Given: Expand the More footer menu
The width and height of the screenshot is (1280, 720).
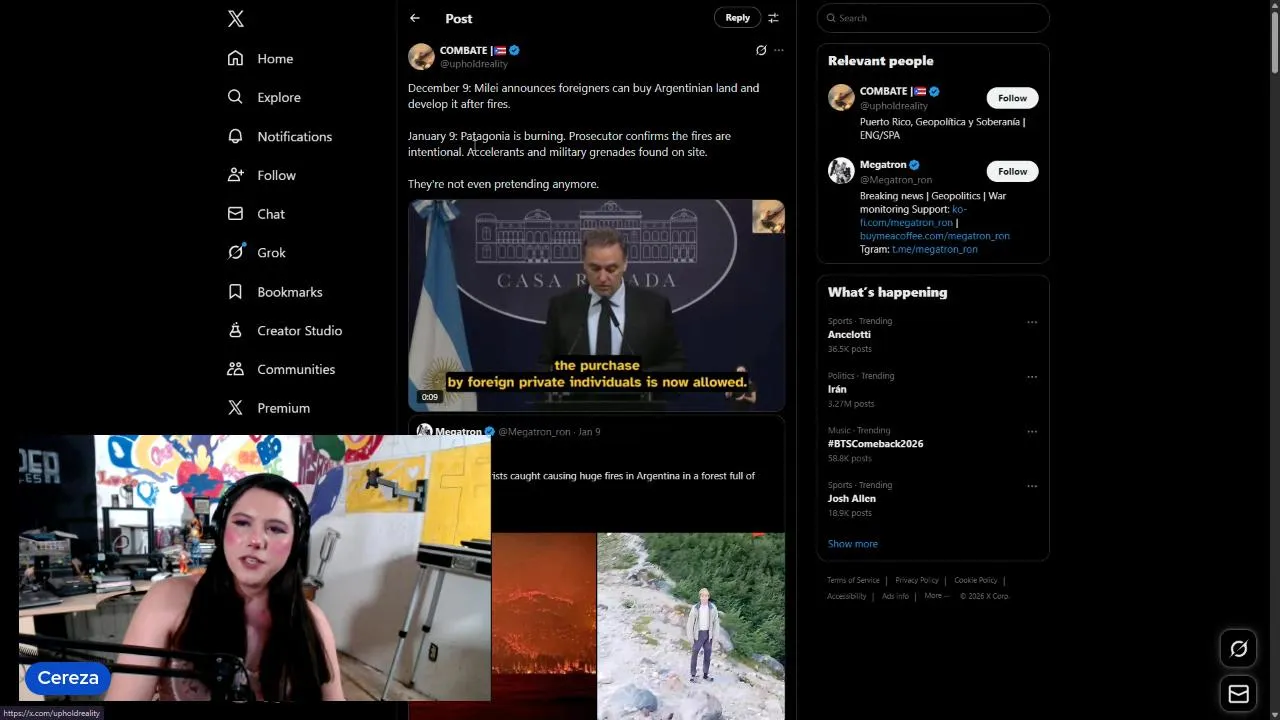Looking at the screenshot, I should (936, 596).
